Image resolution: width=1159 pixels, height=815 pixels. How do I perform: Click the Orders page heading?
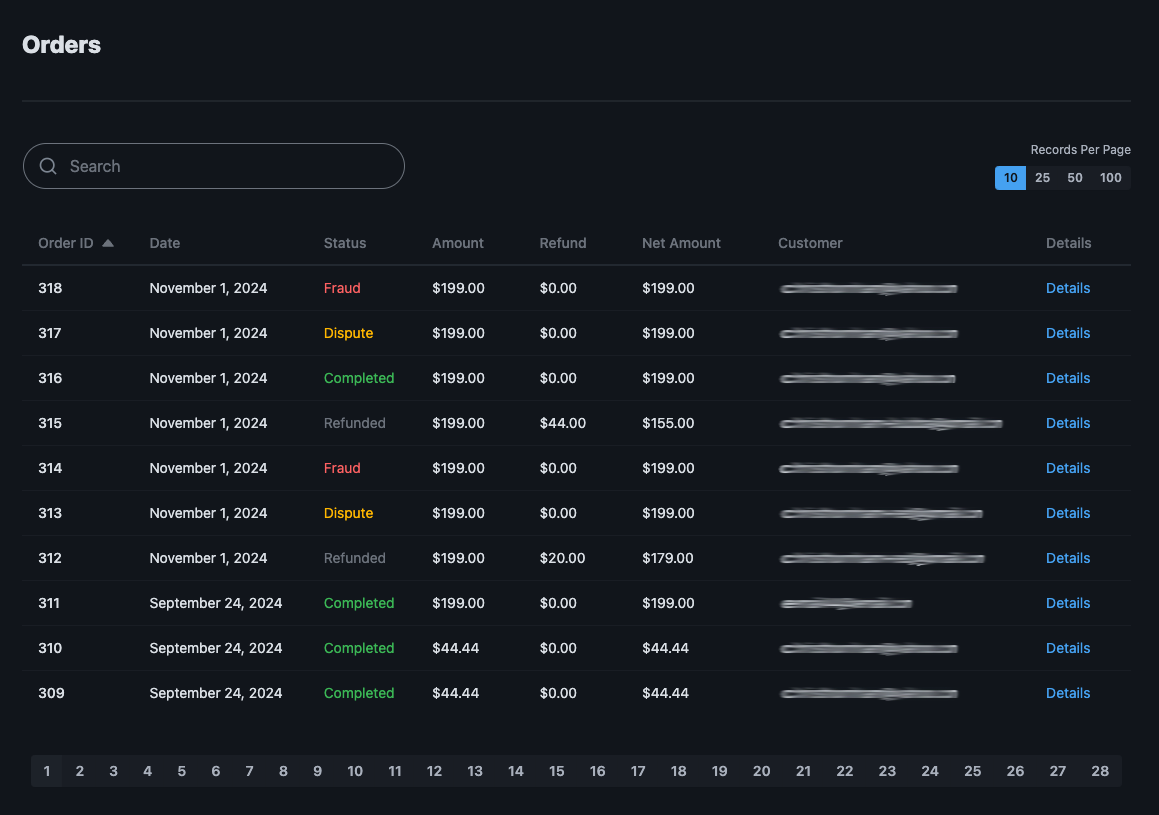coord(61,45)
